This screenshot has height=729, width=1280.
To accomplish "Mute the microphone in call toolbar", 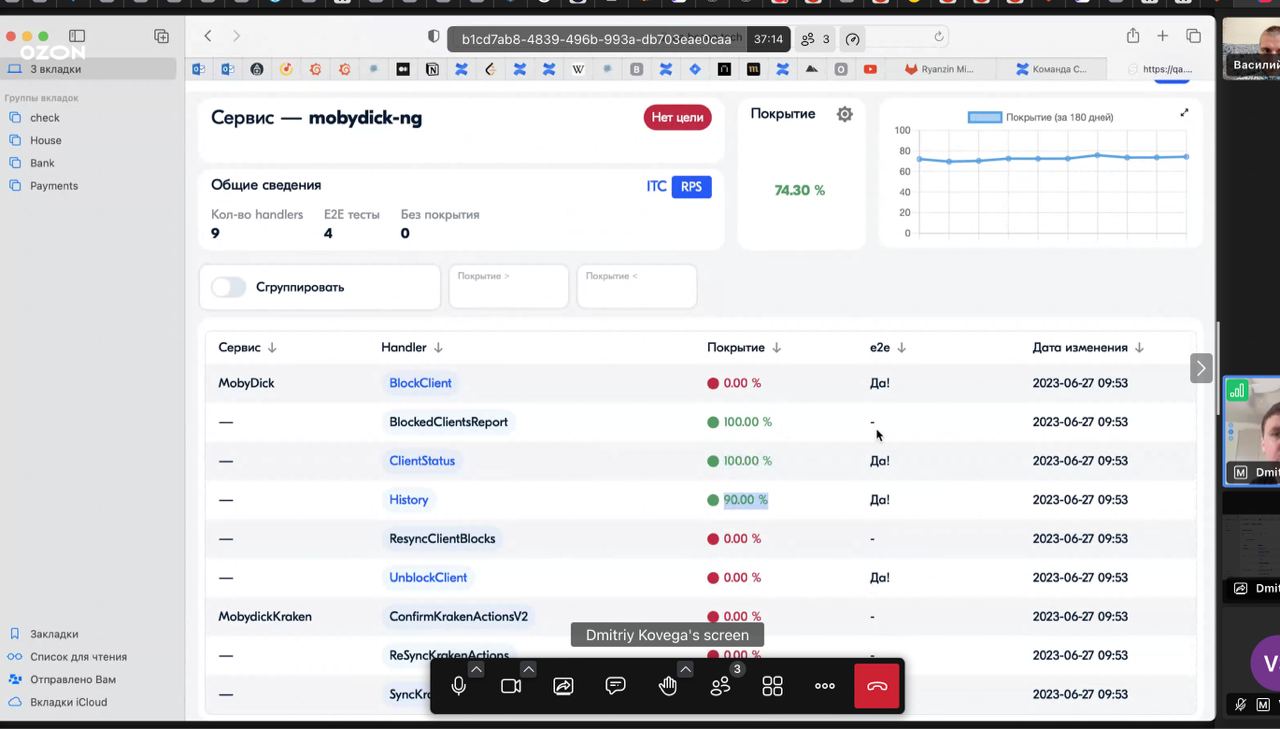I will click(x=459, y=686).
